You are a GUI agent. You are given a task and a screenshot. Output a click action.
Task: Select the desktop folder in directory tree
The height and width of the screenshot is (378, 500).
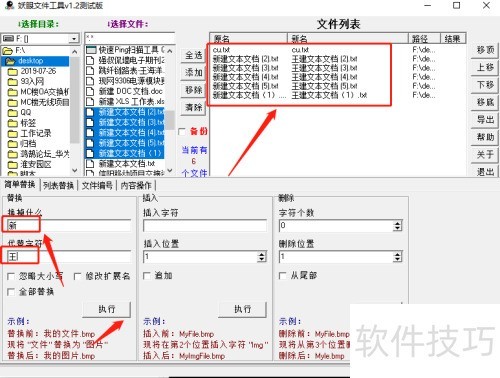[x=30, y=61]
